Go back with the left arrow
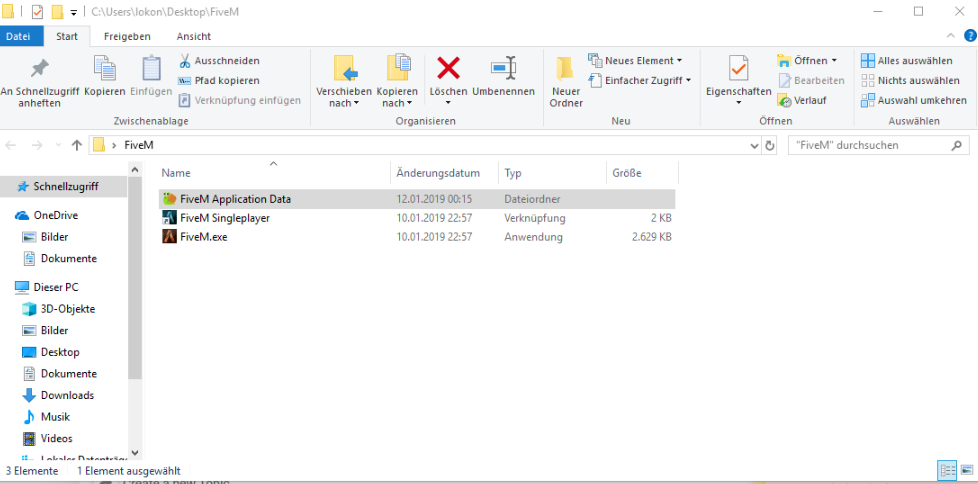Image resolution: width=978 pixels, height=484 pixels. click(11, 145)
